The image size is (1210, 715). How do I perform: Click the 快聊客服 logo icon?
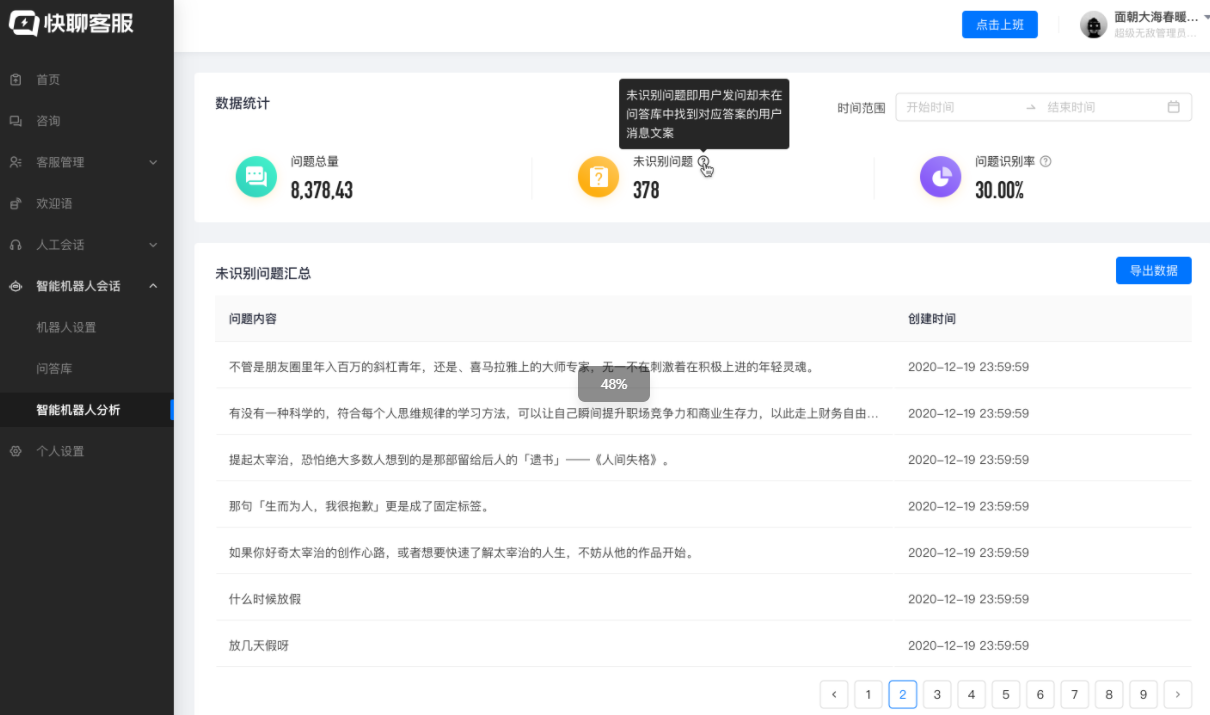24,23
